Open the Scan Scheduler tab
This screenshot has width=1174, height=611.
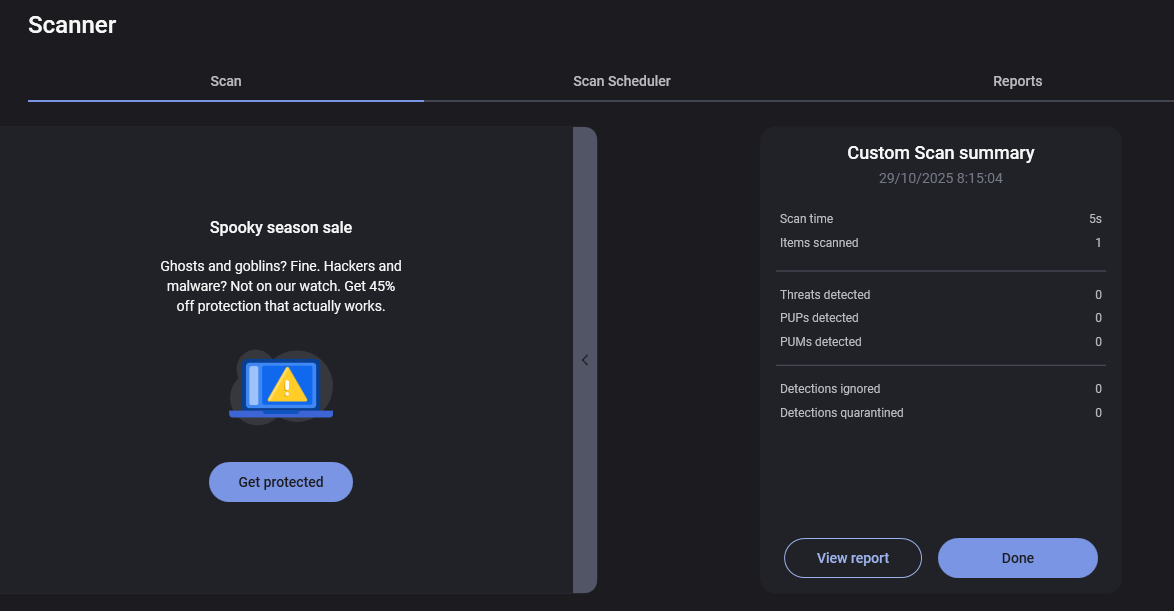click(622, 81)
